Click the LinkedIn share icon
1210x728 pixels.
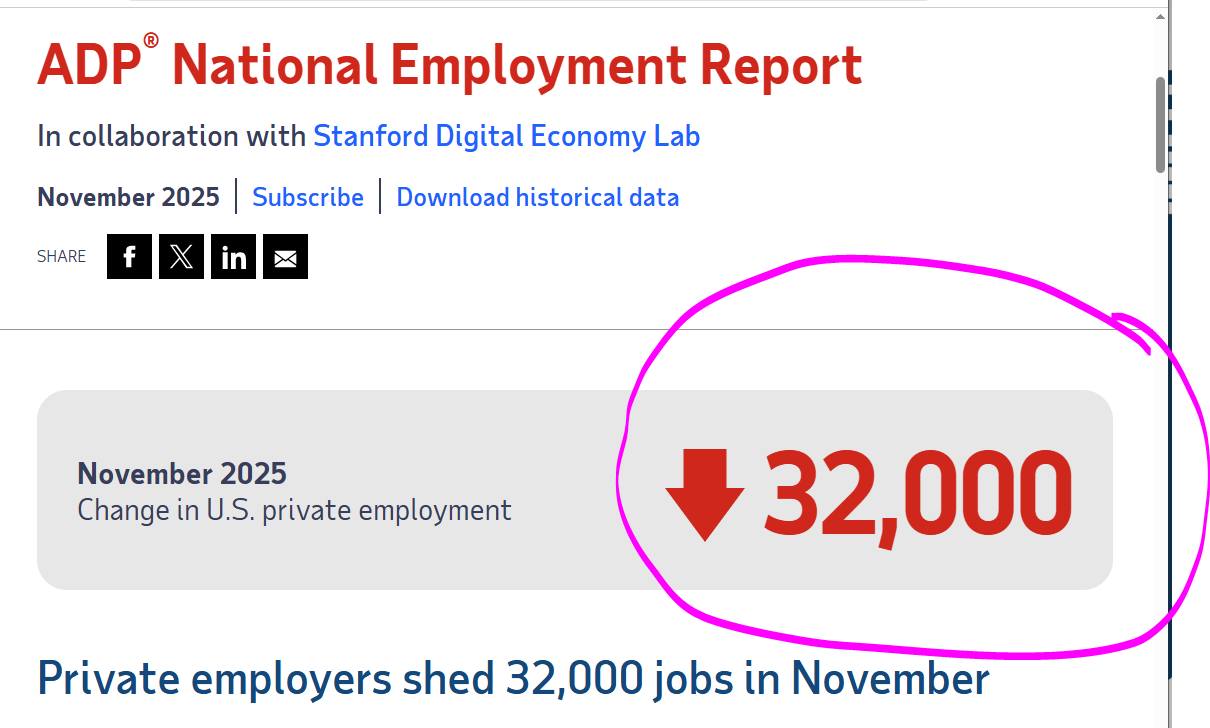233,257
